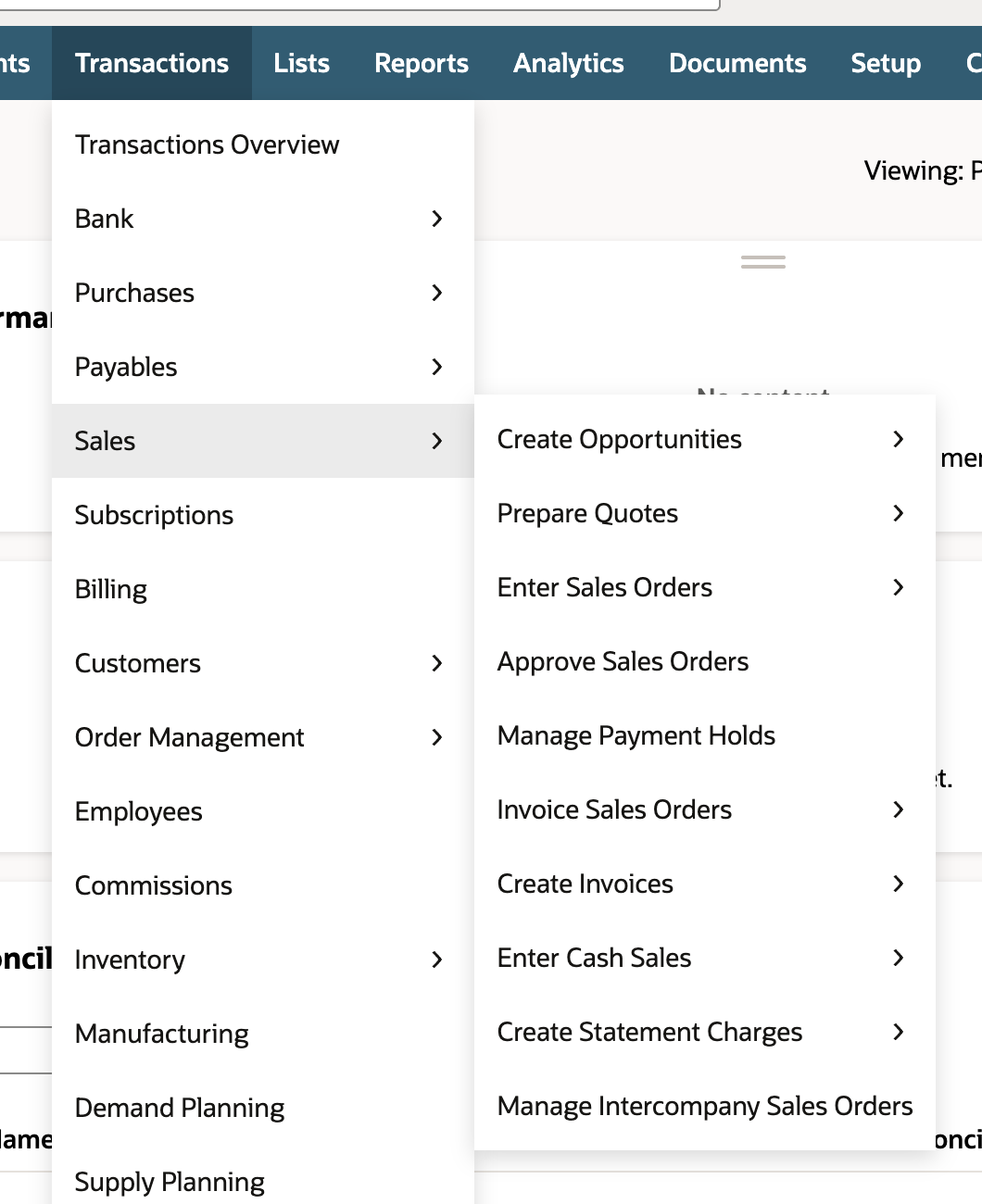Open the Bank submenu item
982x1204 pixels.
point(263,219)
